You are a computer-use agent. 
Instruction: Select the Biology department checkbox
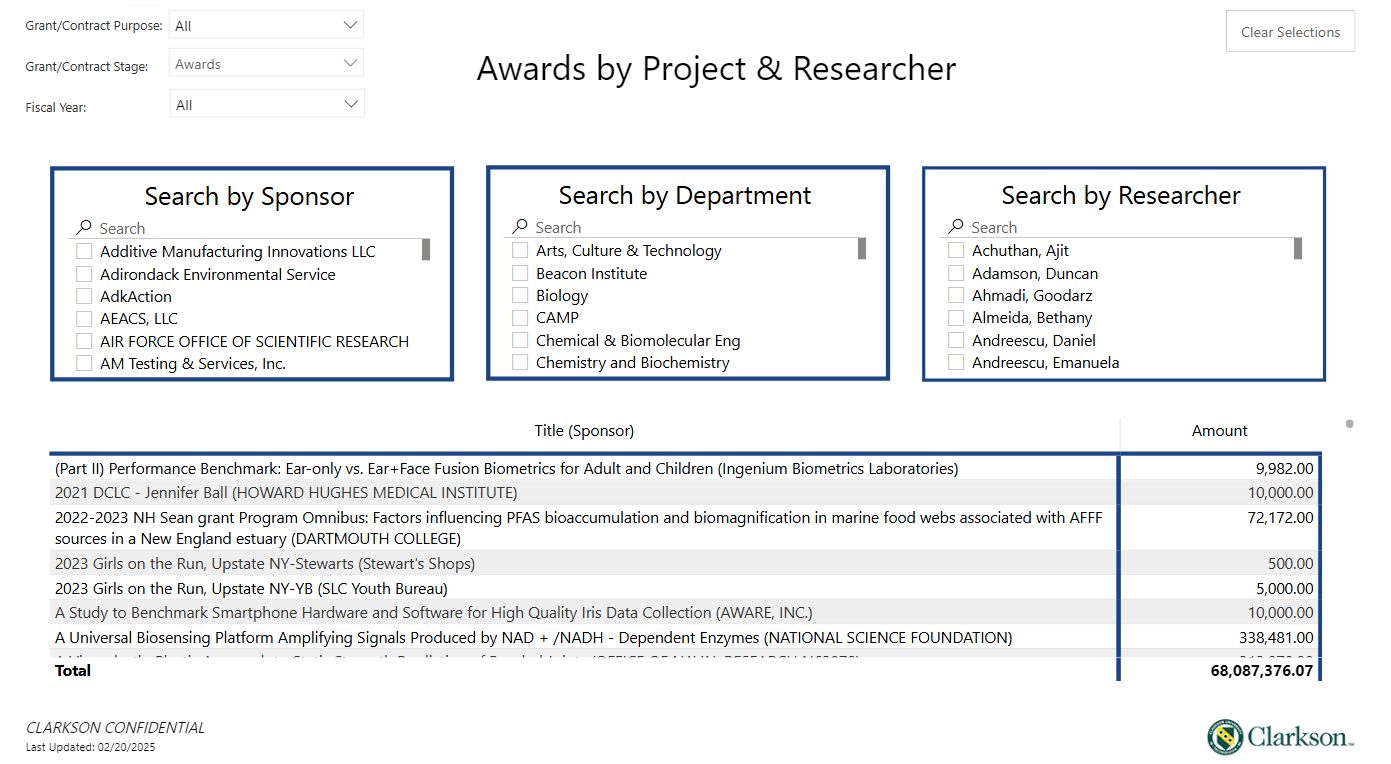(x=520, y=296)
